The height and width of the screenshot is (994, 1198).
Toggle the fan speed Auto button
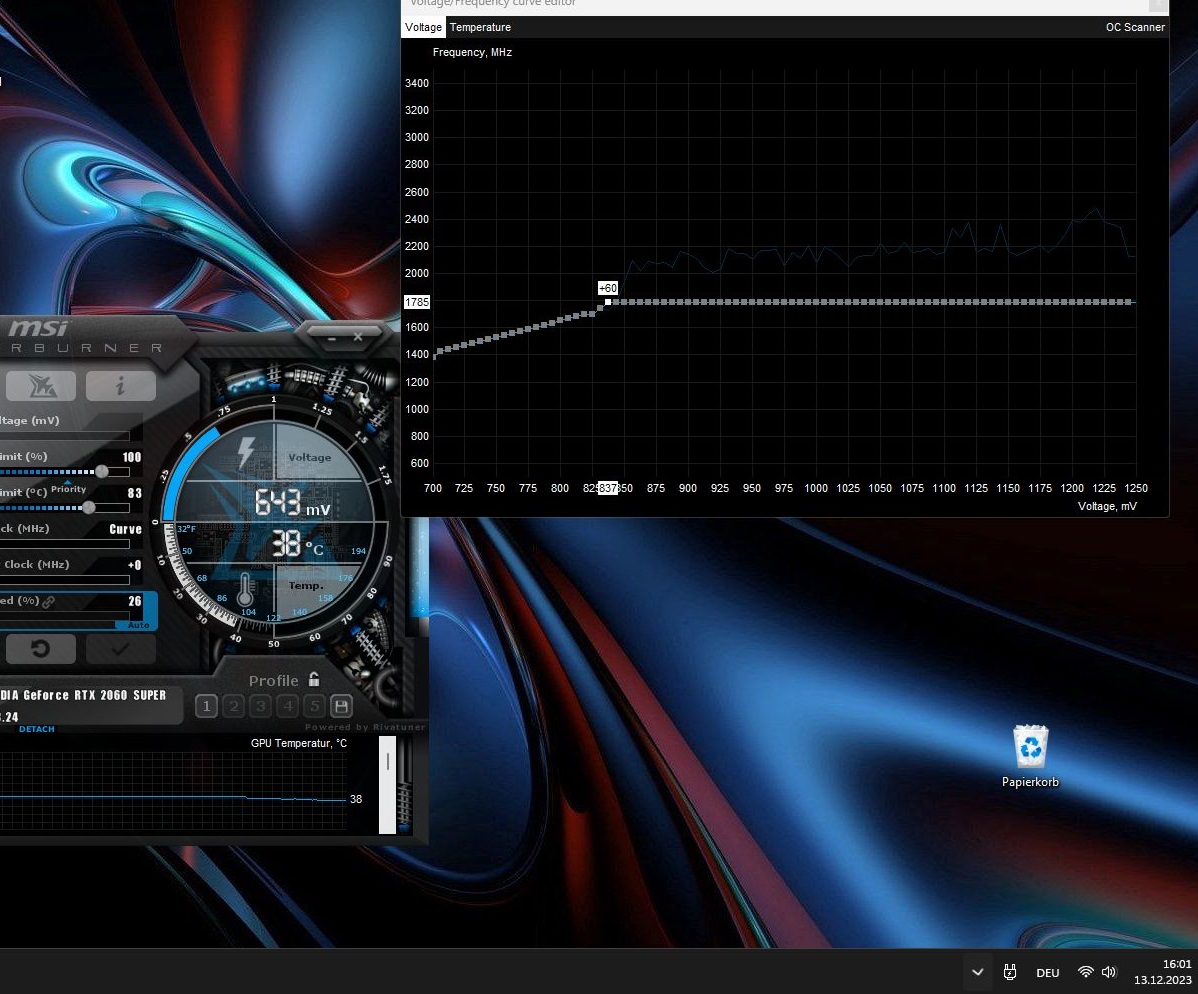138,625
